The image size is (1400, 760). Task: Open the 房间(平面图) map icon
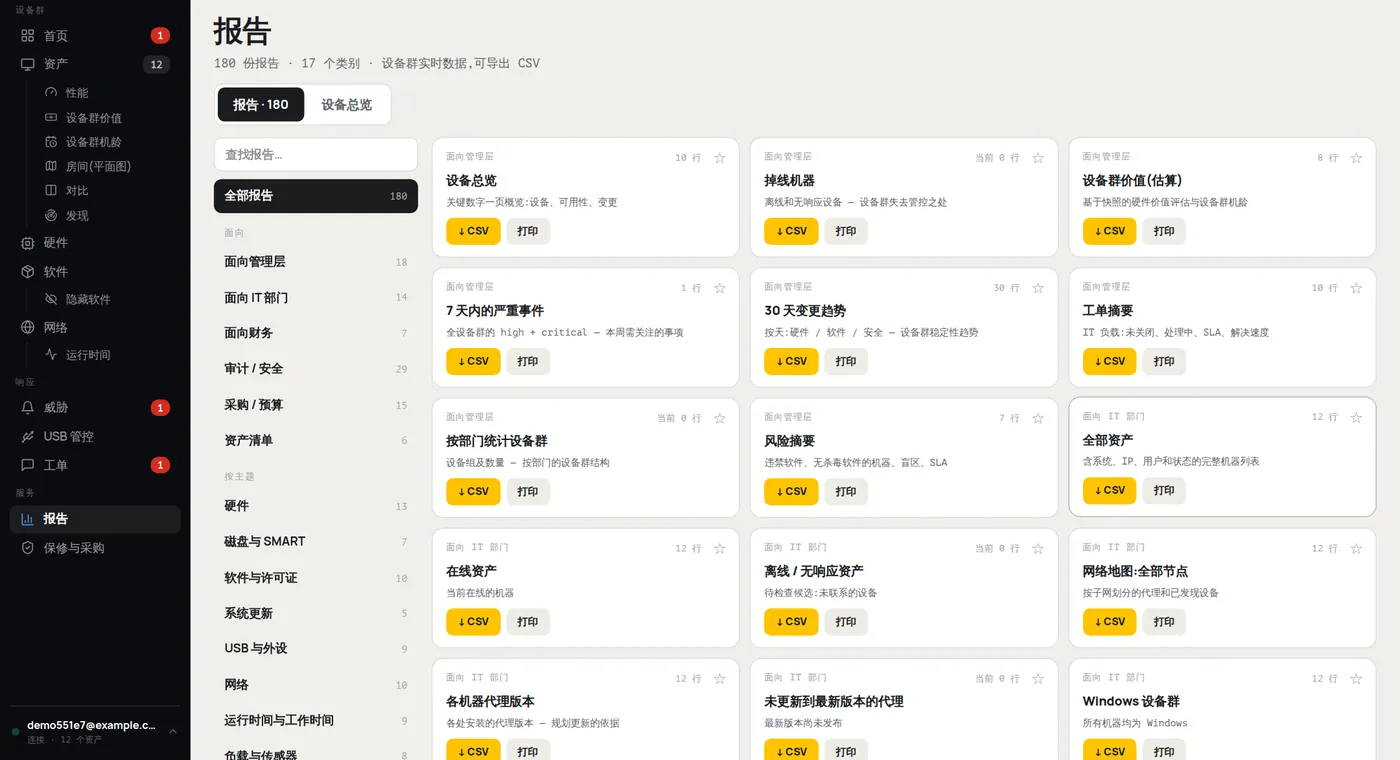(x=51, y=166)
